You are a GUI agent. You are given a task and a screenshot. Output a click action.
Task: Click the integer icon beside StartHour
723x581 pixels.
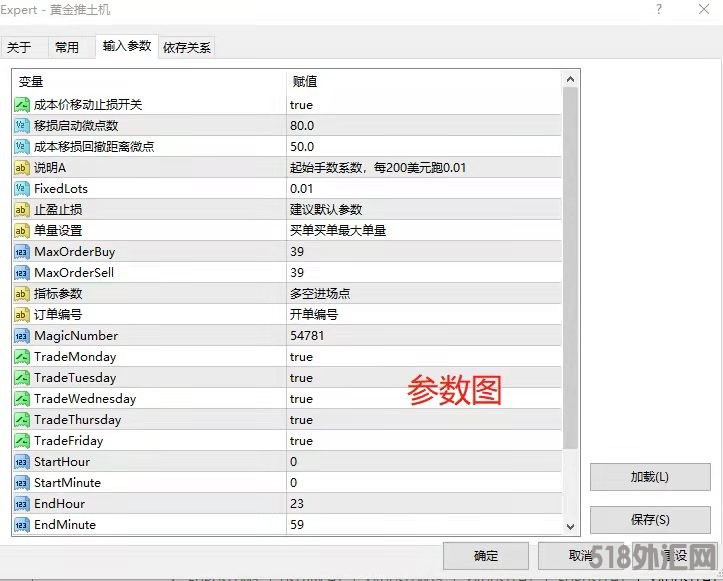22,462
